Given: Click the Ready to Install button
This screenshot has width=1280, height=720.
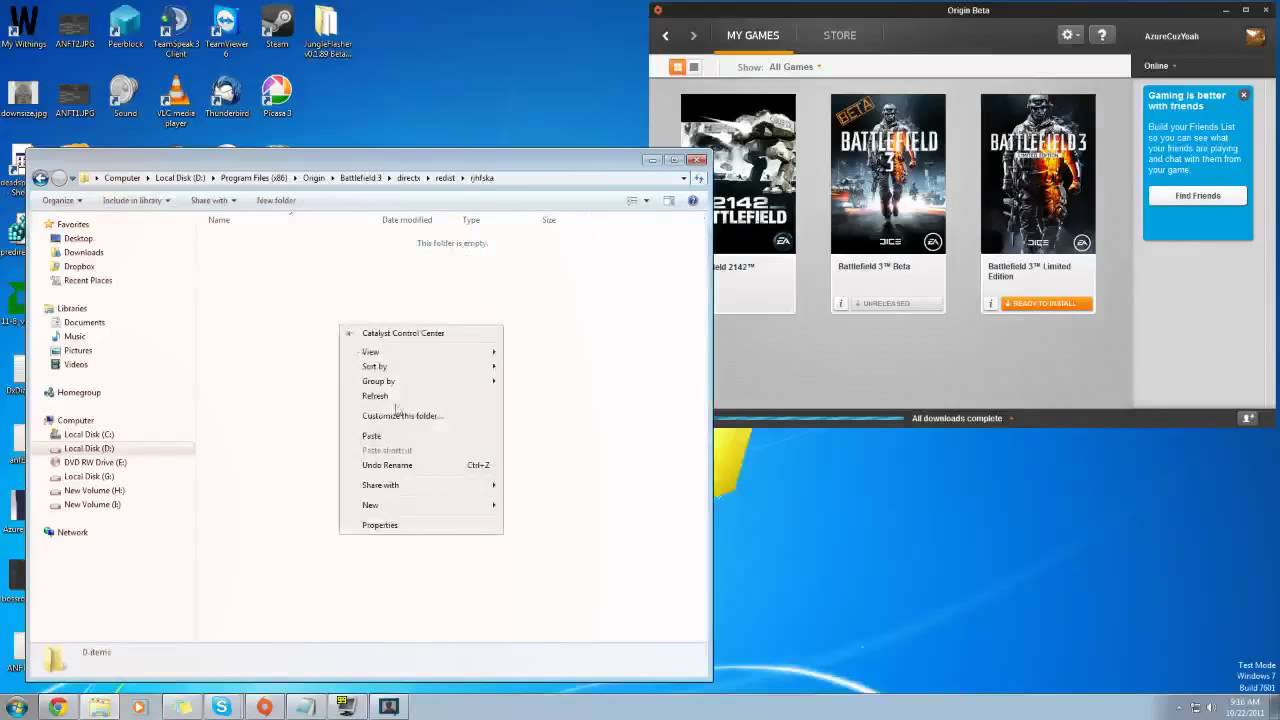Looking at the screenshot, I should click(1046, 303).
